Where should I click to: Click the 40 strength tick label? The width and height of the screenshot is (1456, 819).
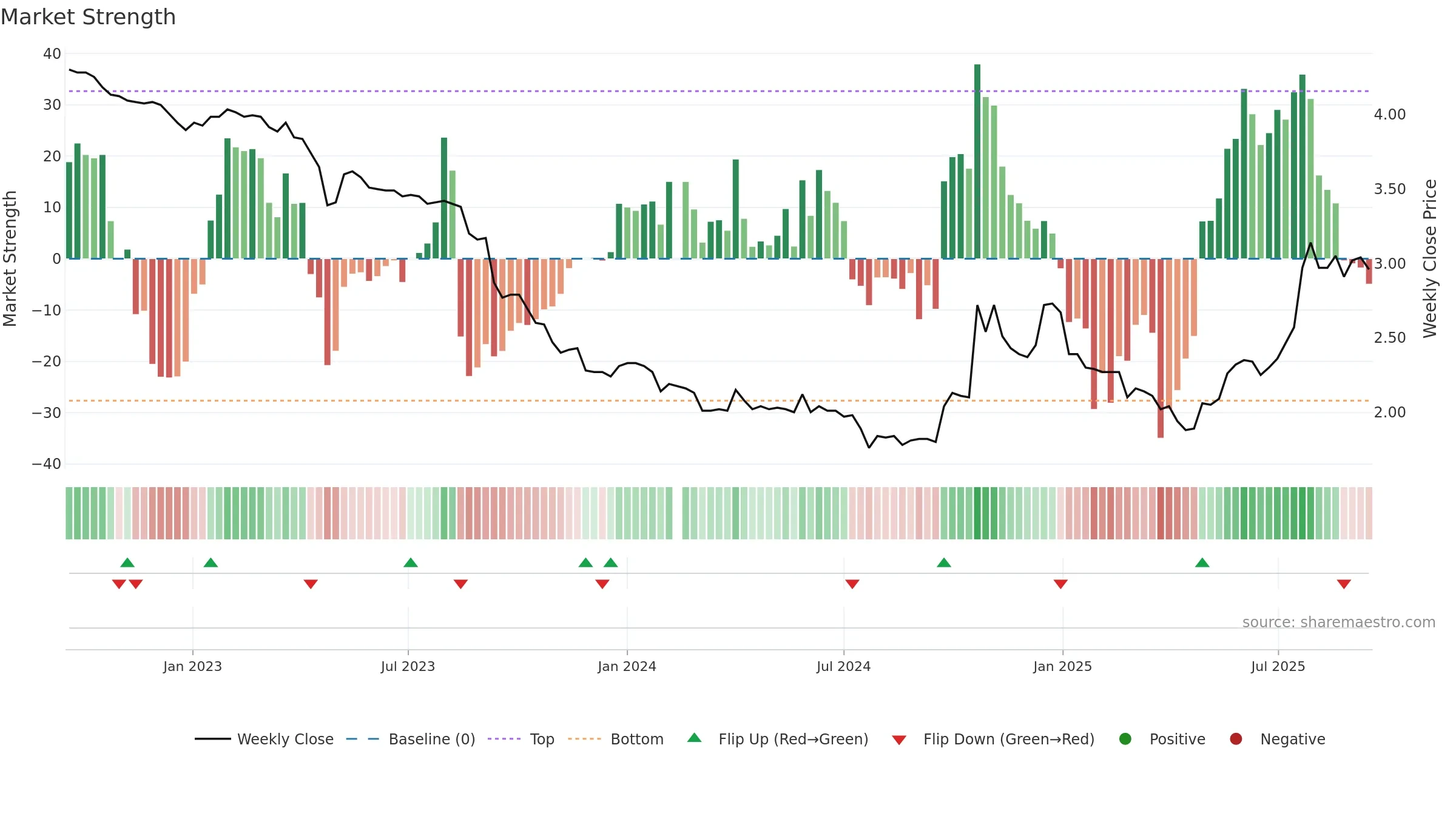click(52, 54)
